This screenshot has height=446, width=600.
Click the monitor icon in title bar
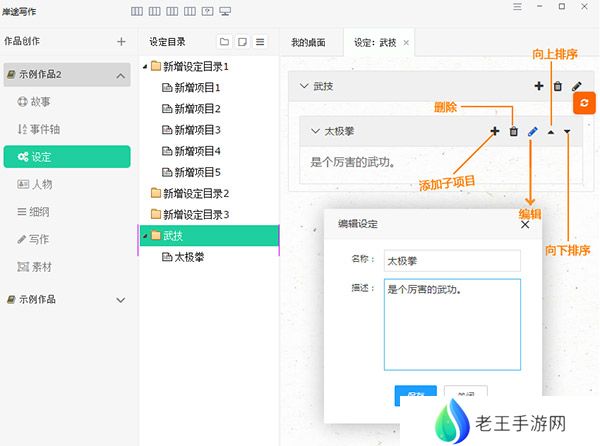225,11
